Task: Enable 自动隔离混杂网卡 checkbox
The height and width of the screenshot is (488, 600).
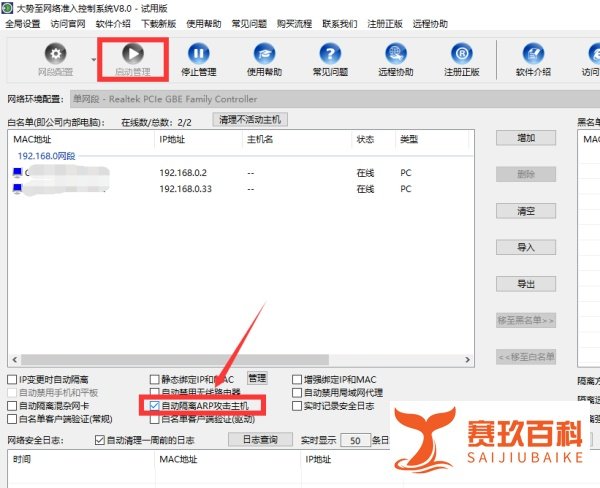Action: (12, 406)
